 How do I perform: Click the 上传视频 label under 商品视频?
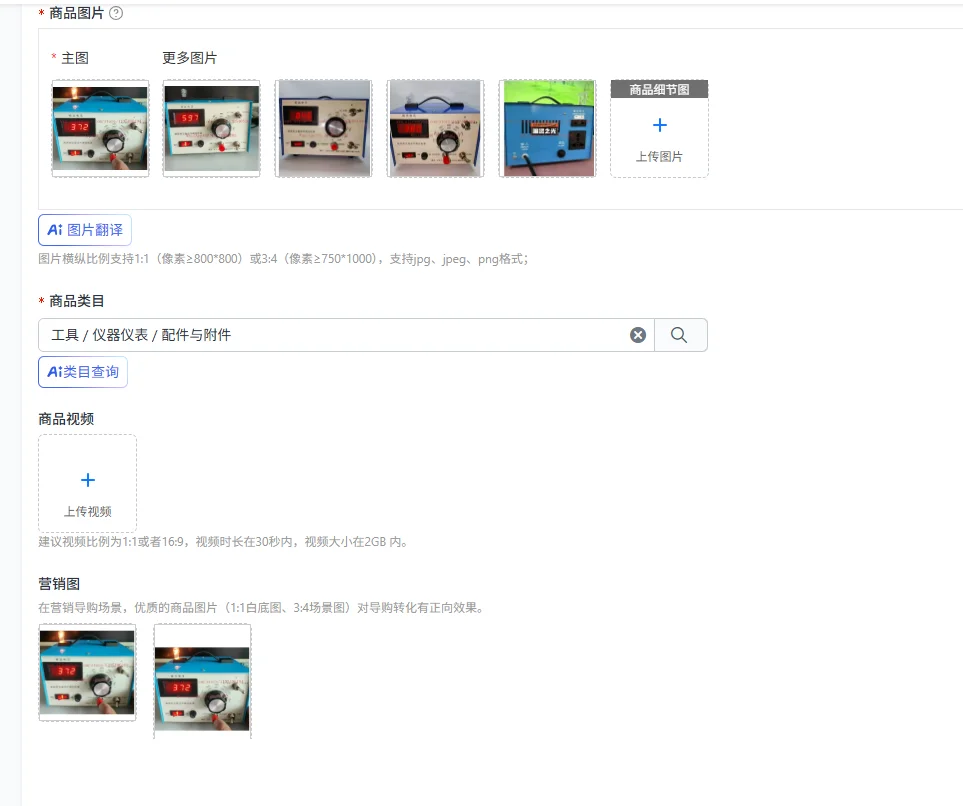[88, 512]
